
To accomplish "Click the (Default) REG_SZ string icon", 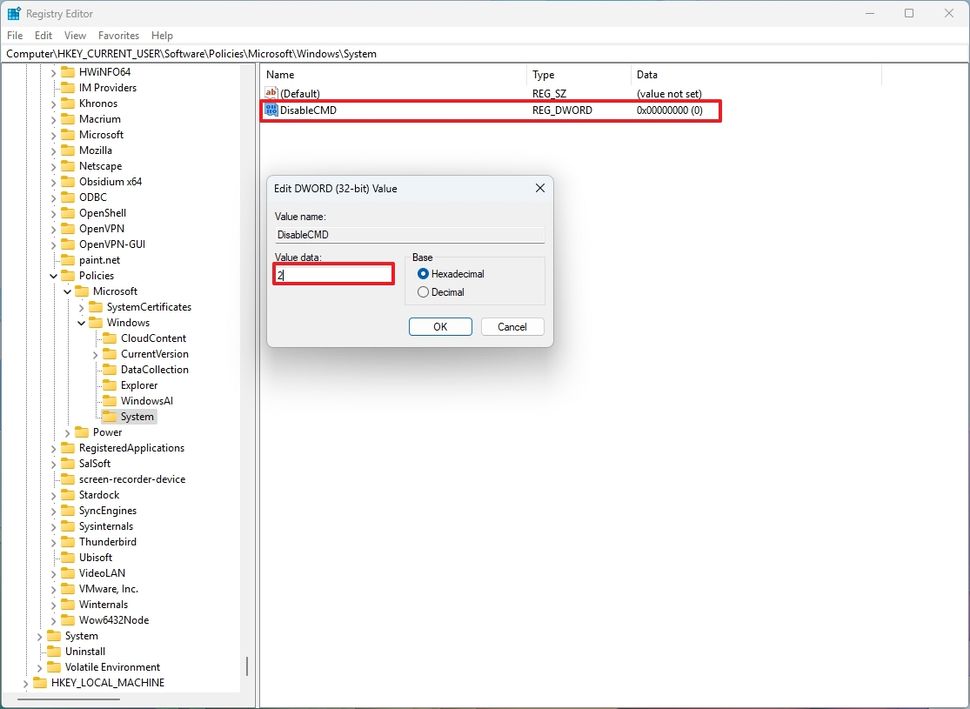I will tap(270, 92).
